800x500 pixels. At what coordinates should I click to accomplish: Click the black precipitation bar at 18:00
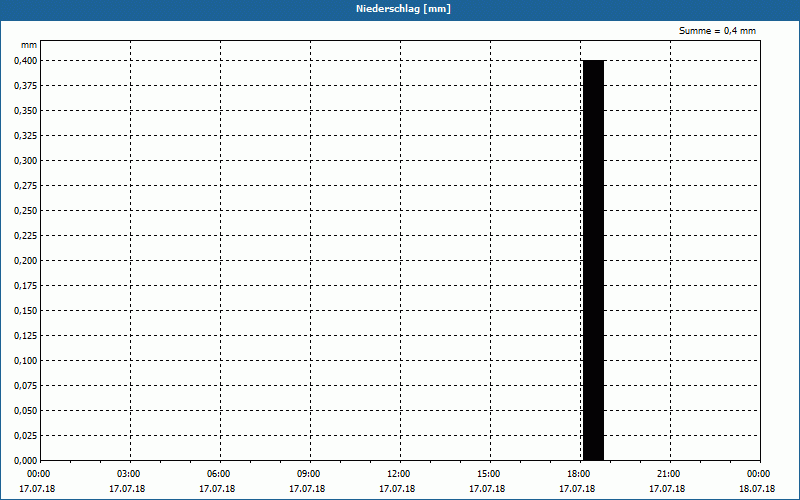(593, 260)
